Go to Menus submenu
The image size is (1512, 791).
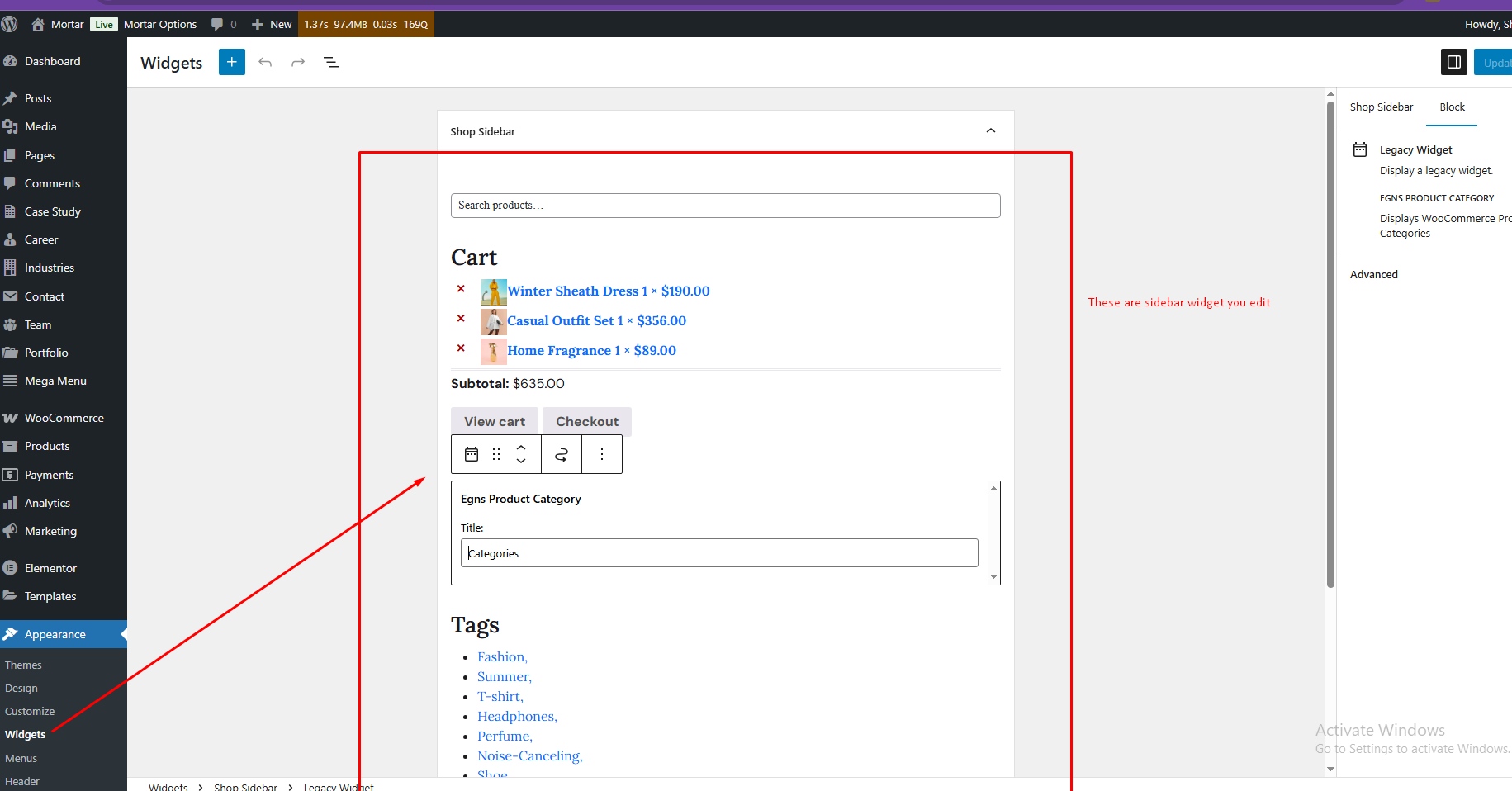click(x=21, y=758)
